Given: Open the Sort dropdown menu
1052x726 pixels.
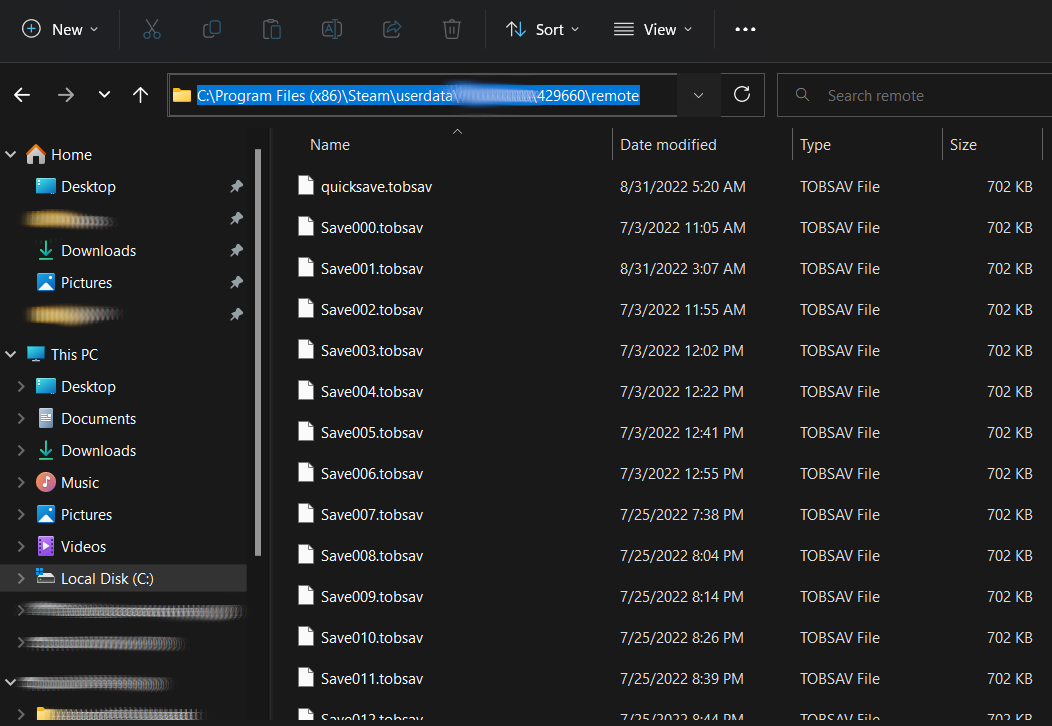Looking at the screenshot, I should click(542, 30).
